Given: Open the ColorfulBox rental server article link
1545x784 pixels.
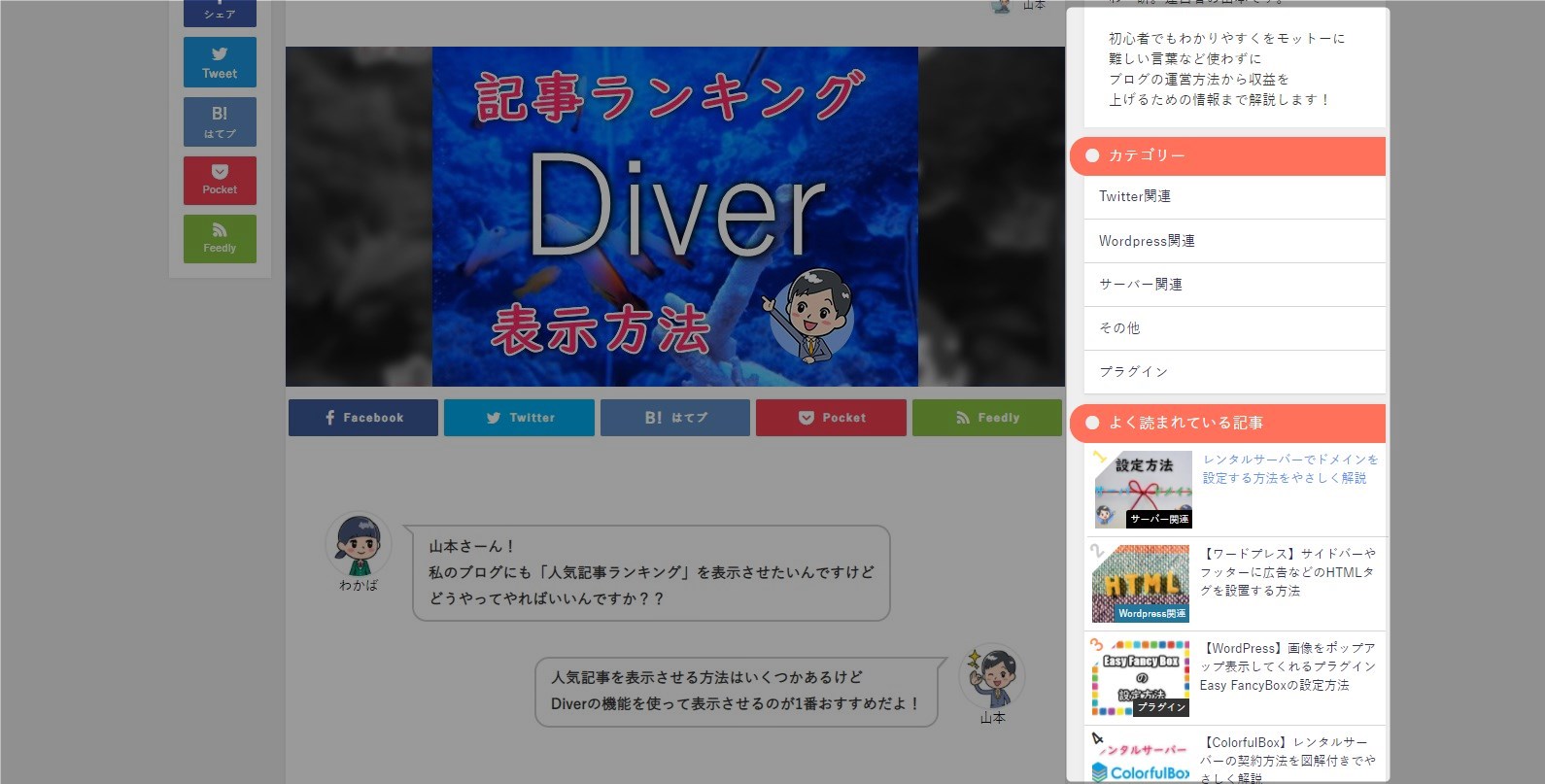Looking at the screenshot, I should [x=1287, y=760].
